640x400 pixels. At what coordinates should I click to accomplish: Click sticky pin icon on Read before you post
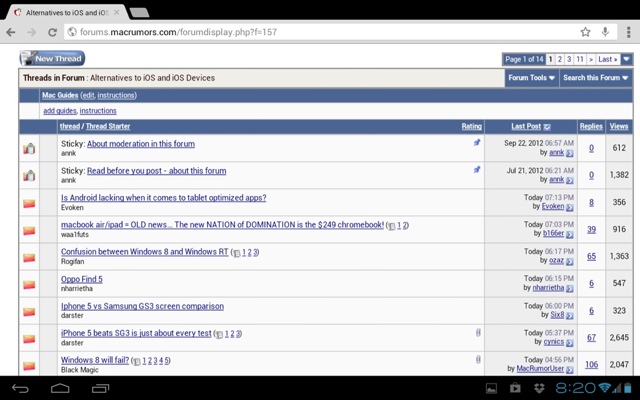click(477, 169)
